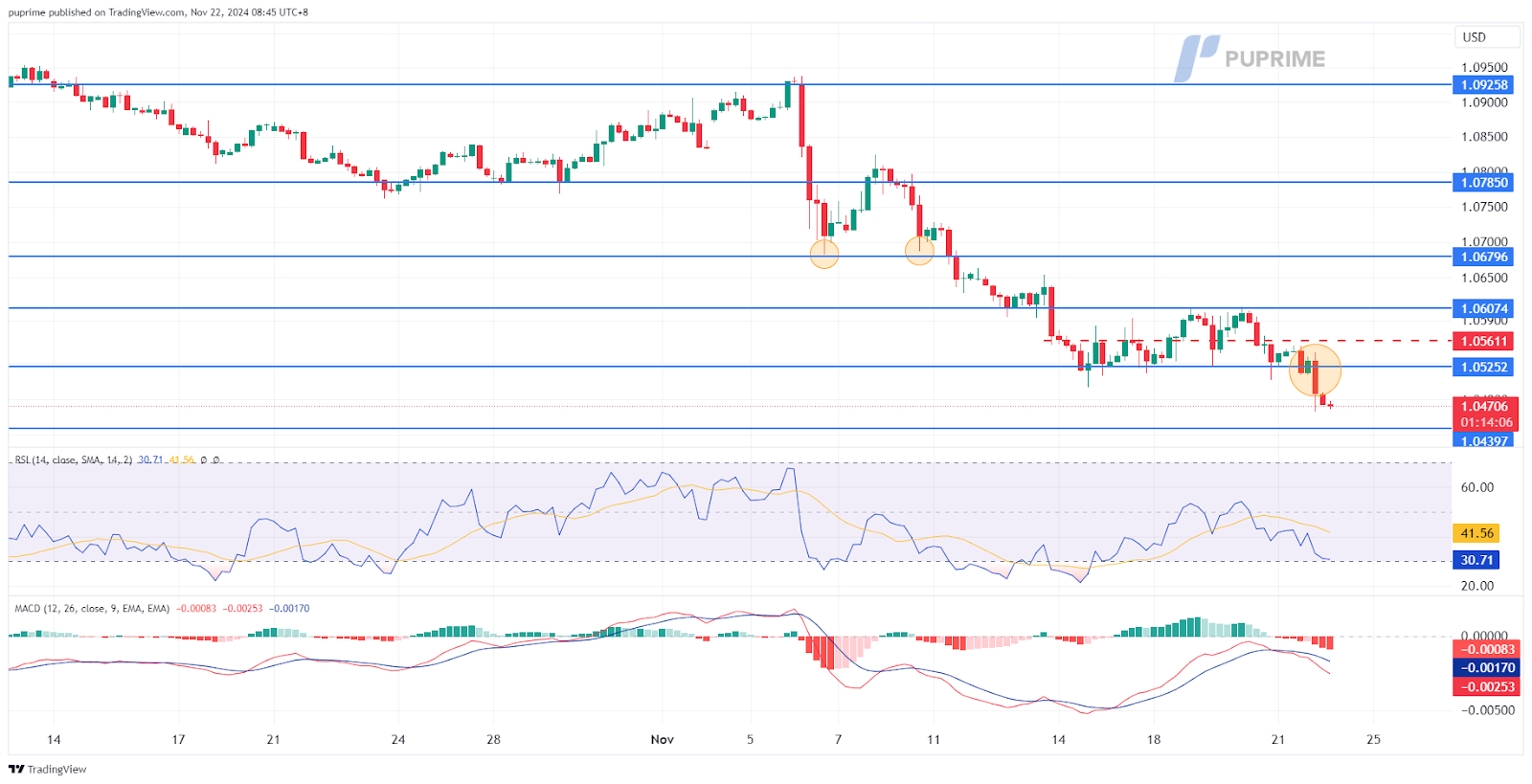Select the 1.05252 price level label

pos(1484,367)
